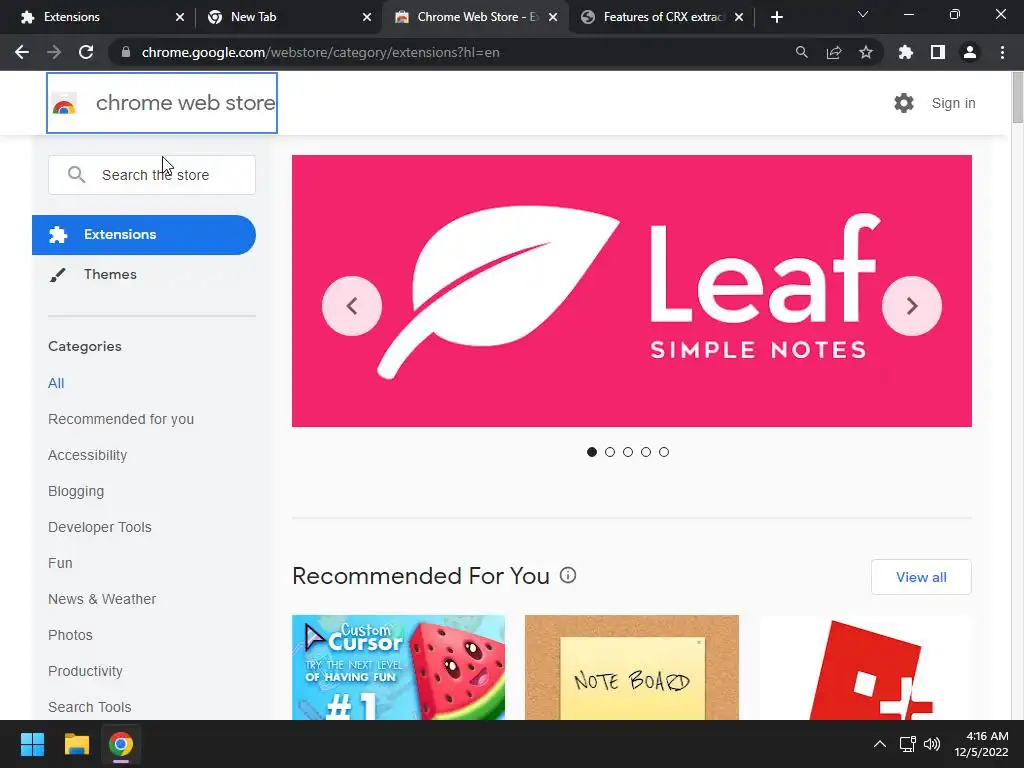Click the address bar zoom magnifier icon
1024x768 pixels.
(x=801, y=52)
